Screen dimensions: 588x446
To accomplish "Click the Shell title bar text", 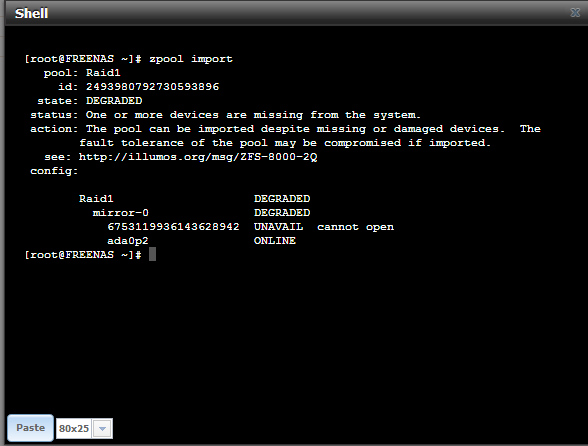I will 32,14.
